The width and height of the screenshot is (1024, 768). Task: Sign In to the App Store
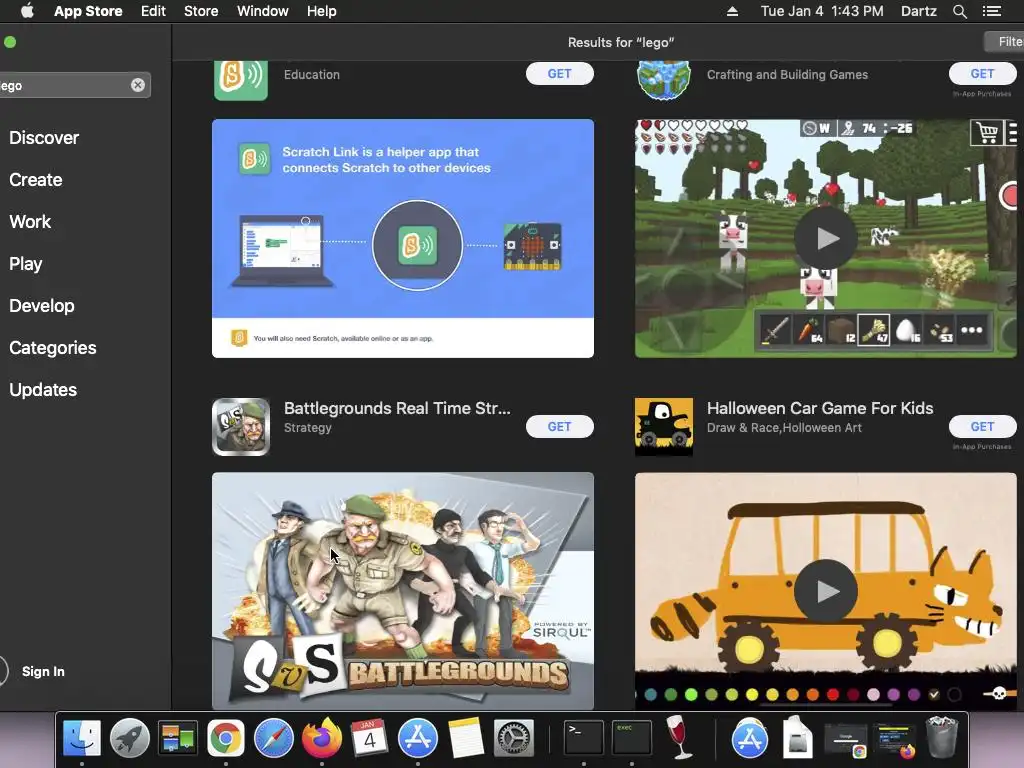(43, 671)
